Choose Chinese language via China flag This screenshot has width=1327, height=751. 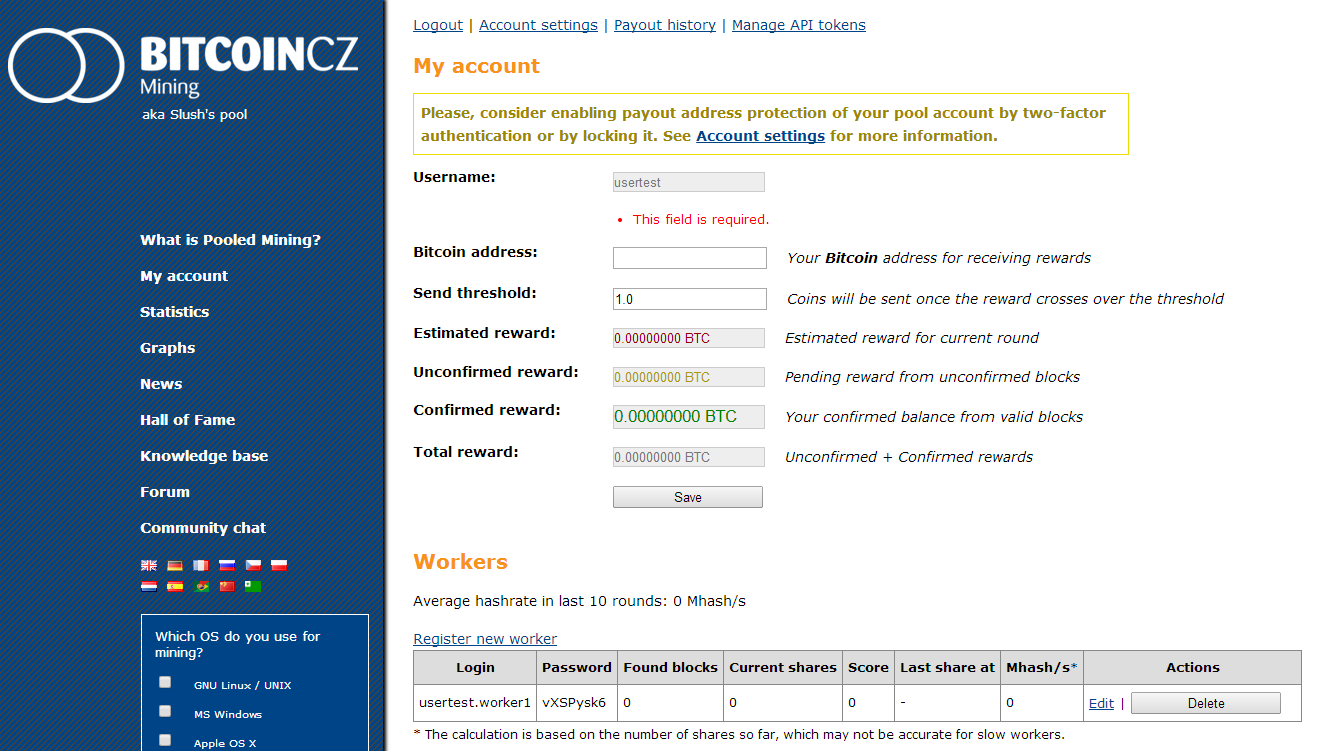pyautogui.click(x=227, y=586)
